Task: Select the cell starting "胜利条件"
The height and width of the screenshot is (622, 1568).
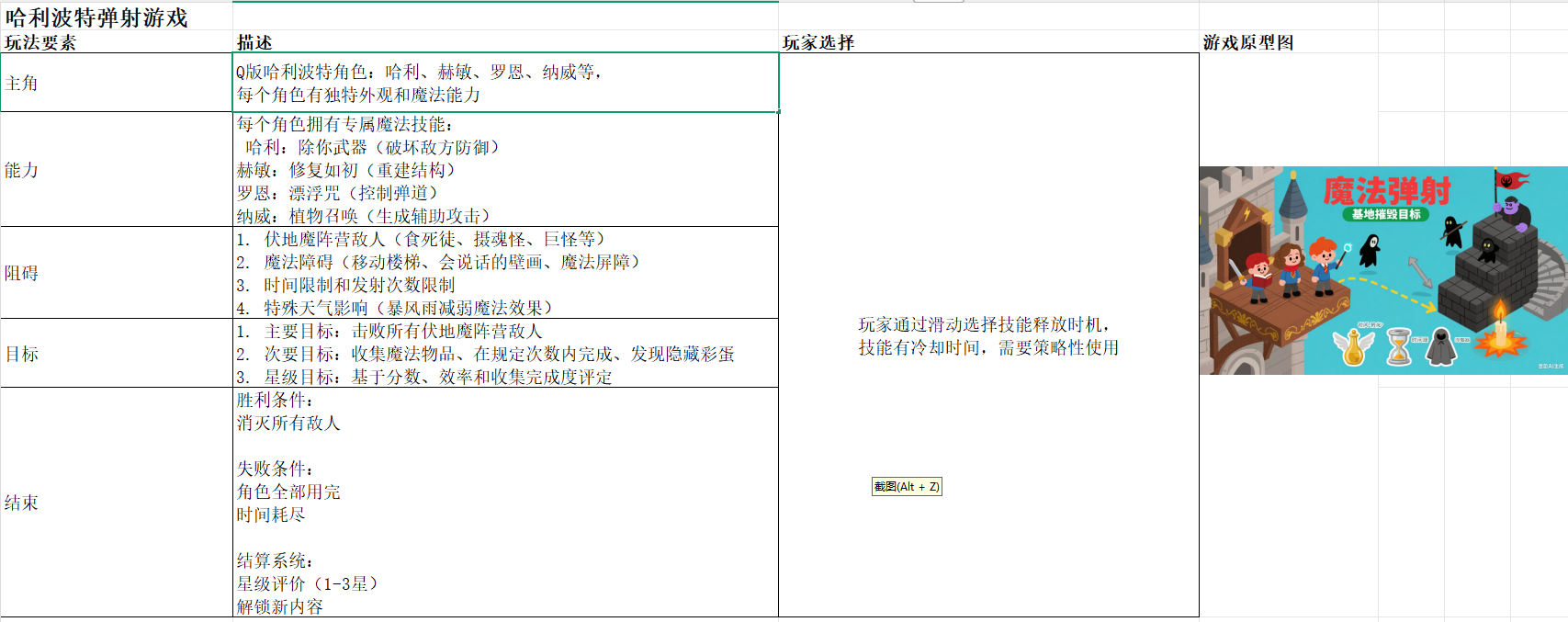Action: tap(505, 503)
